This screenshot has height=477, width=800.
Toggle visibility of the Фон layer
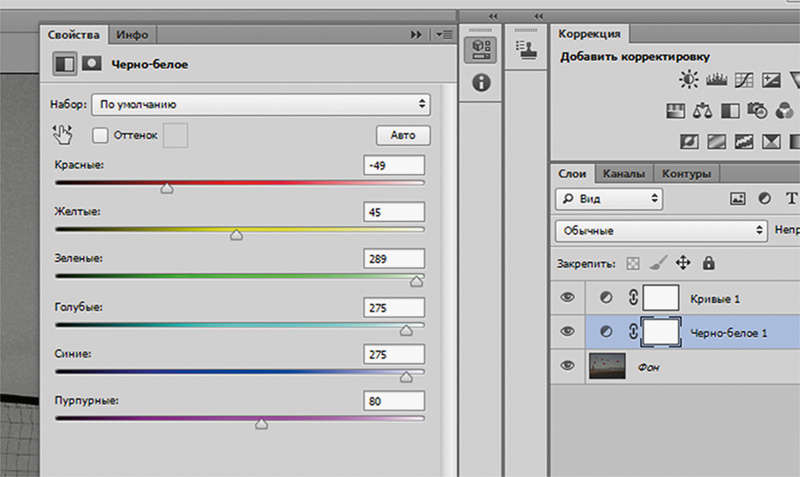click(x=569, y=365)
